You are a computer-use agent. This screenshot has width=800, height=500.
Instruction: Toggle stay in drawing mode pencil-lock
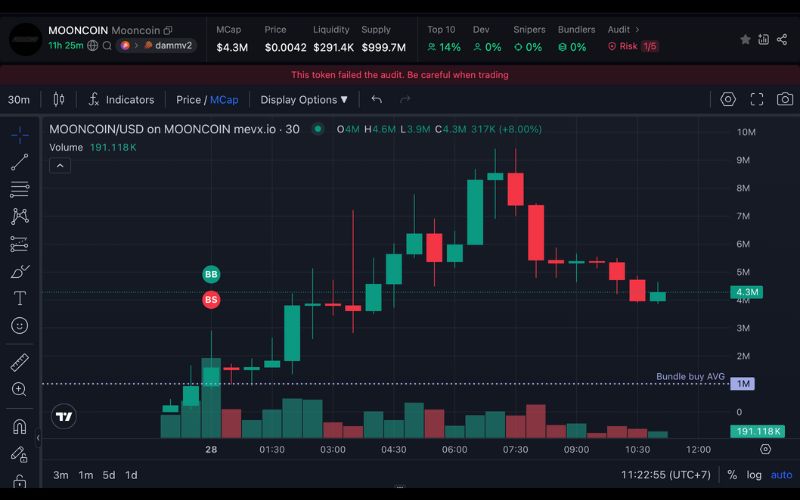point(19,454)
